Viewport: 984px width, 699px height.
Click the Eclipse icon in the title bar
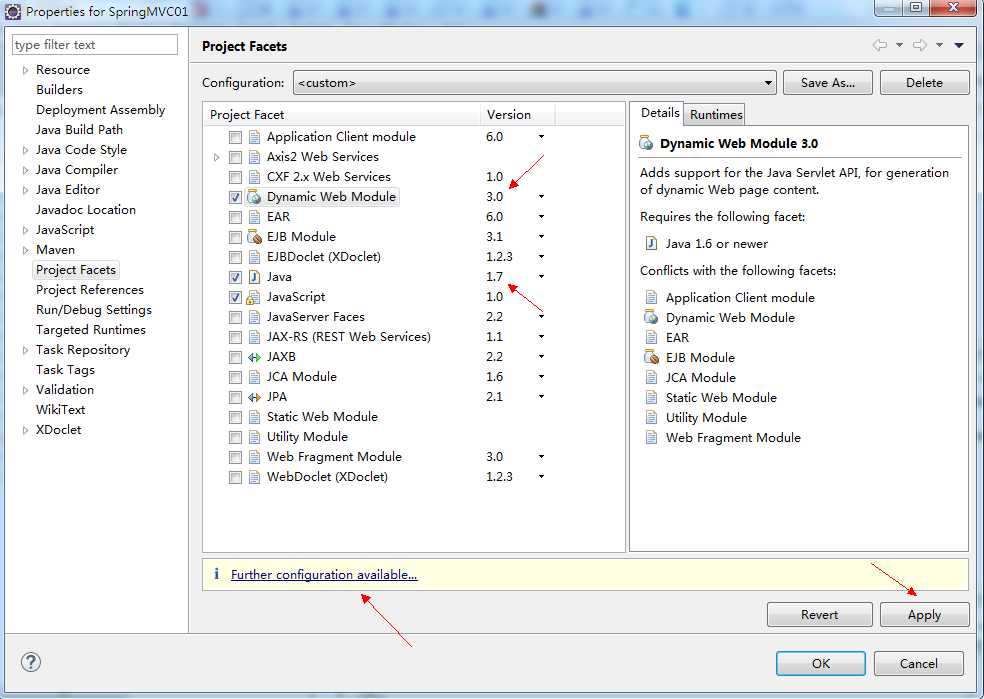tap(13, 11)
